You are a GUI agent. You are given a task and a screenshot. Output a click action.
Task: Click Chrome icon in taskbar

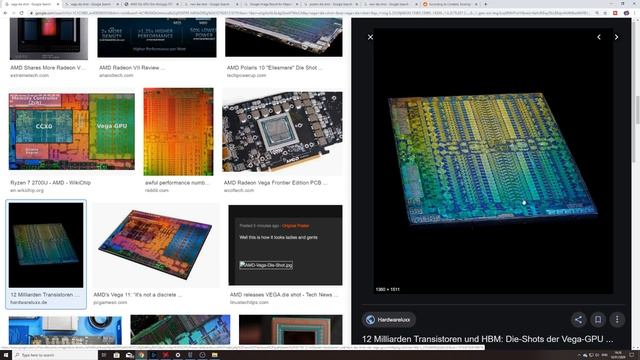(x=141, y=355)
